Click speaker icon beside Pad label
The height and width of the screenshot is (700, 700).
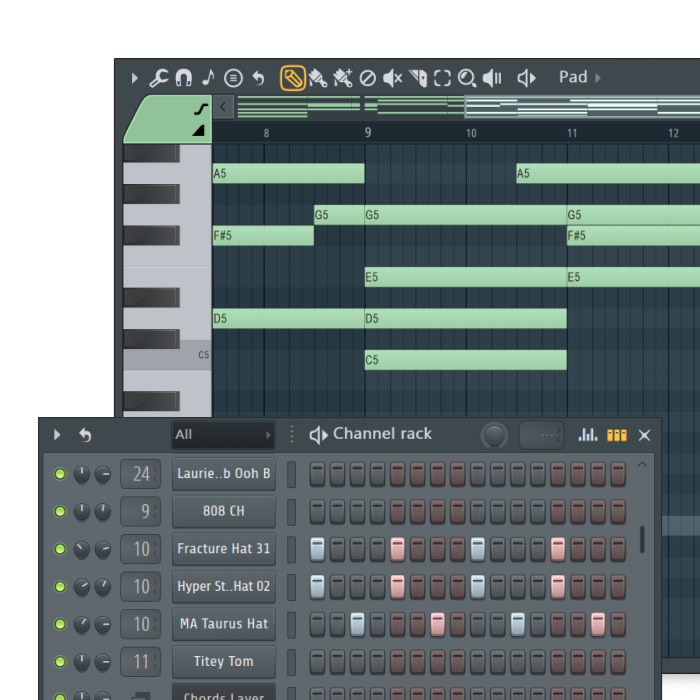point(526,78)
